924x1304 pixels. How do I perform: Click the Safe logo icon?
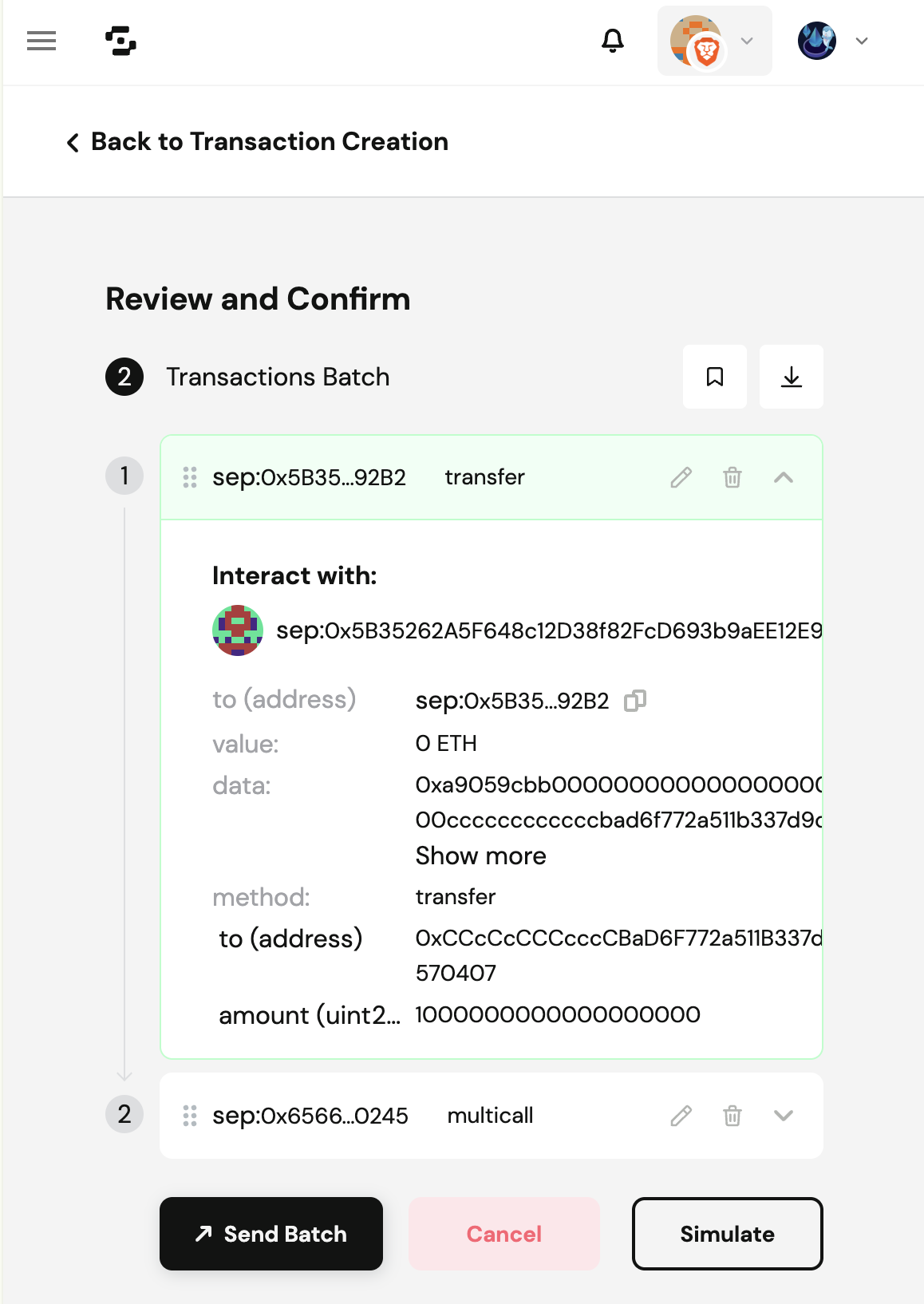coord(120,41)
